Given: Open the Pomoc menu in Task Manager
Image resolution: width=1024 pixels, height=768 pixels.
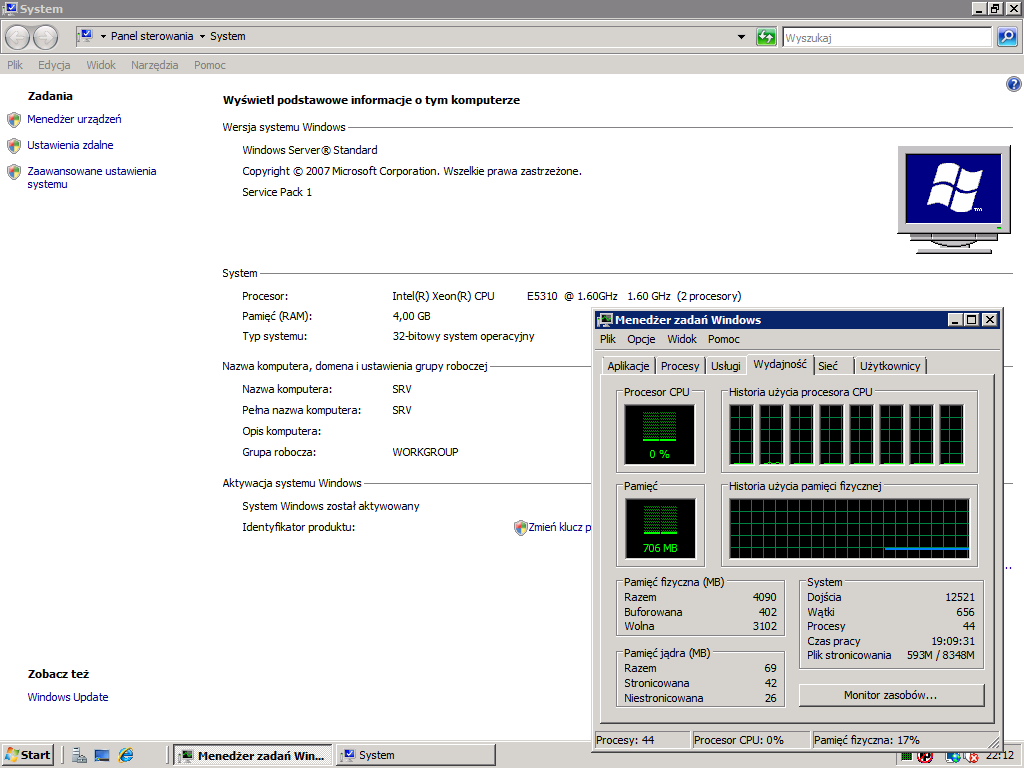Looking at the screenshot, I should click(724, 340).
